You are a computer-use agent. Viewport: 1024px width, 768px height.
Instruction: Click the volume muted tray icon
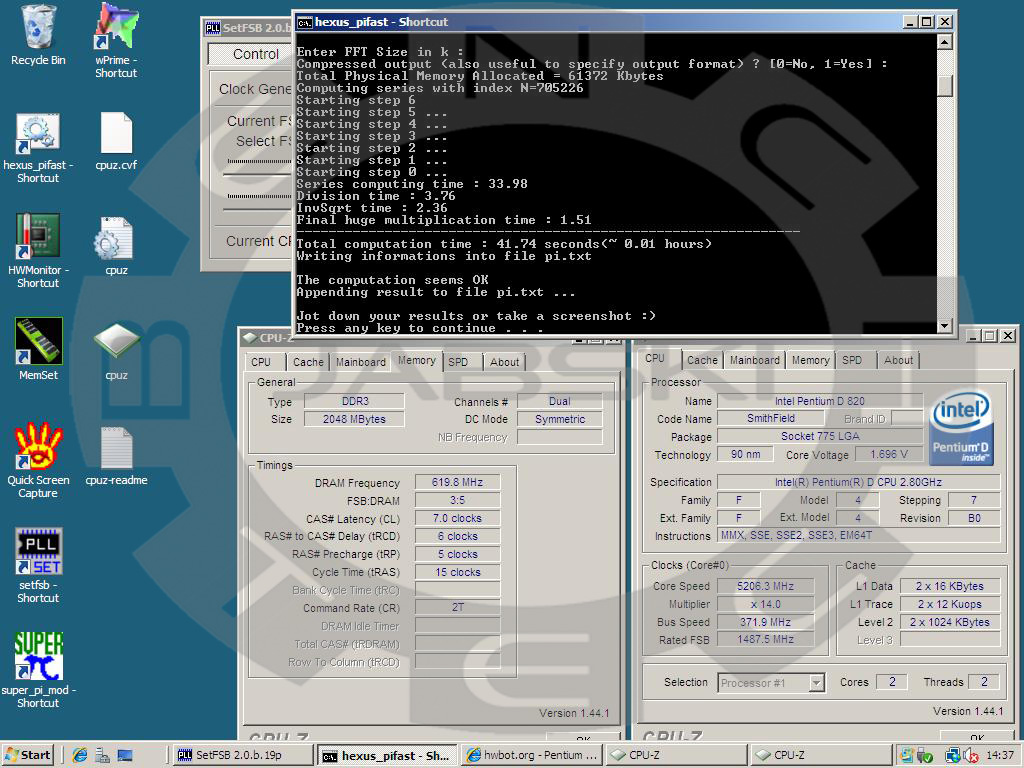tap(970, 756)
